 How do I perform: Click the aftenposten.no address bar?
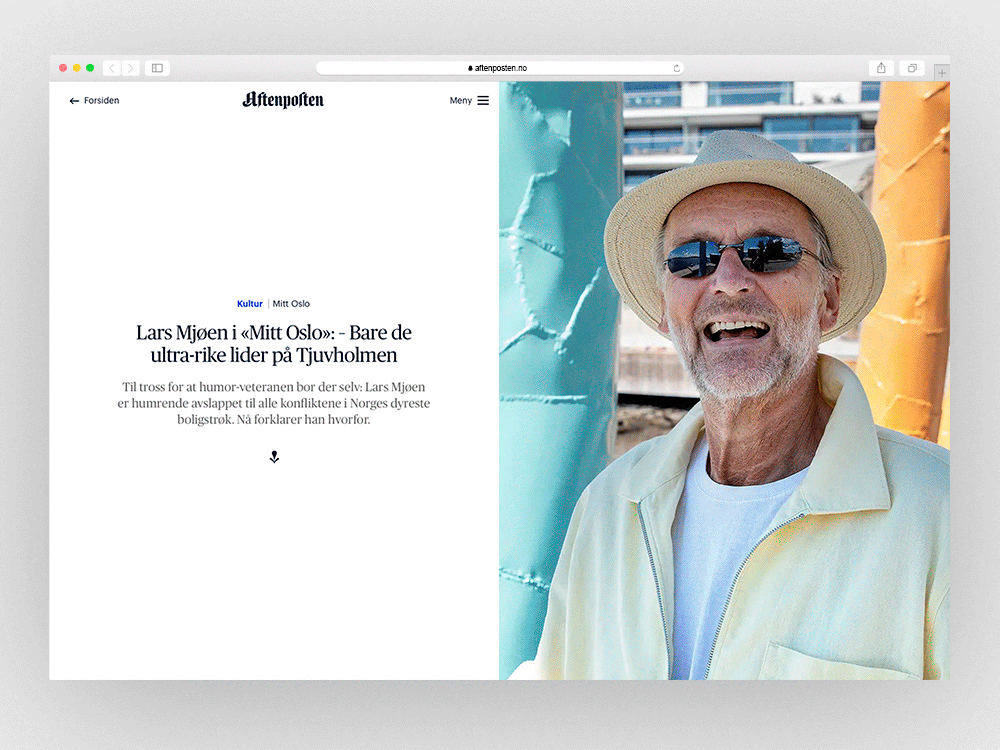[x=500, y=68]
